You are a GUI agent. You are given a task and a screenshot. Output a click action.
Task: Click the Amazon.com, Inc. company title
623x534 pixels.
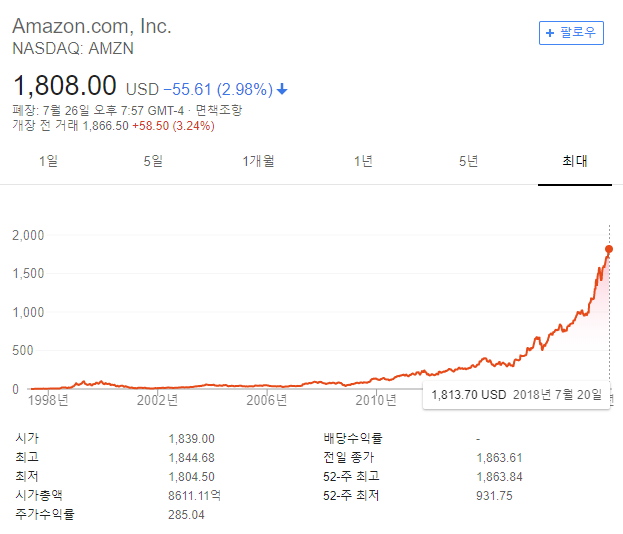92,26
